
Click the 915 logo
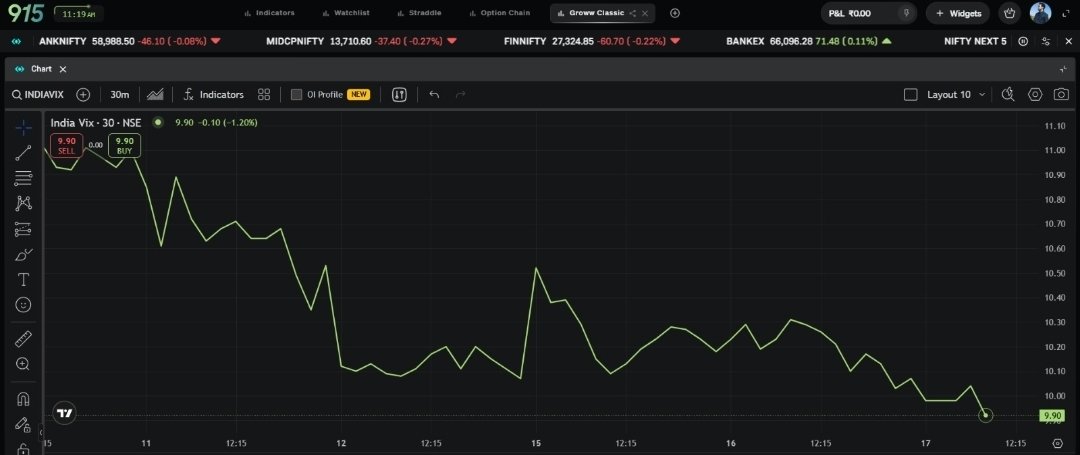tap(25, 13)
